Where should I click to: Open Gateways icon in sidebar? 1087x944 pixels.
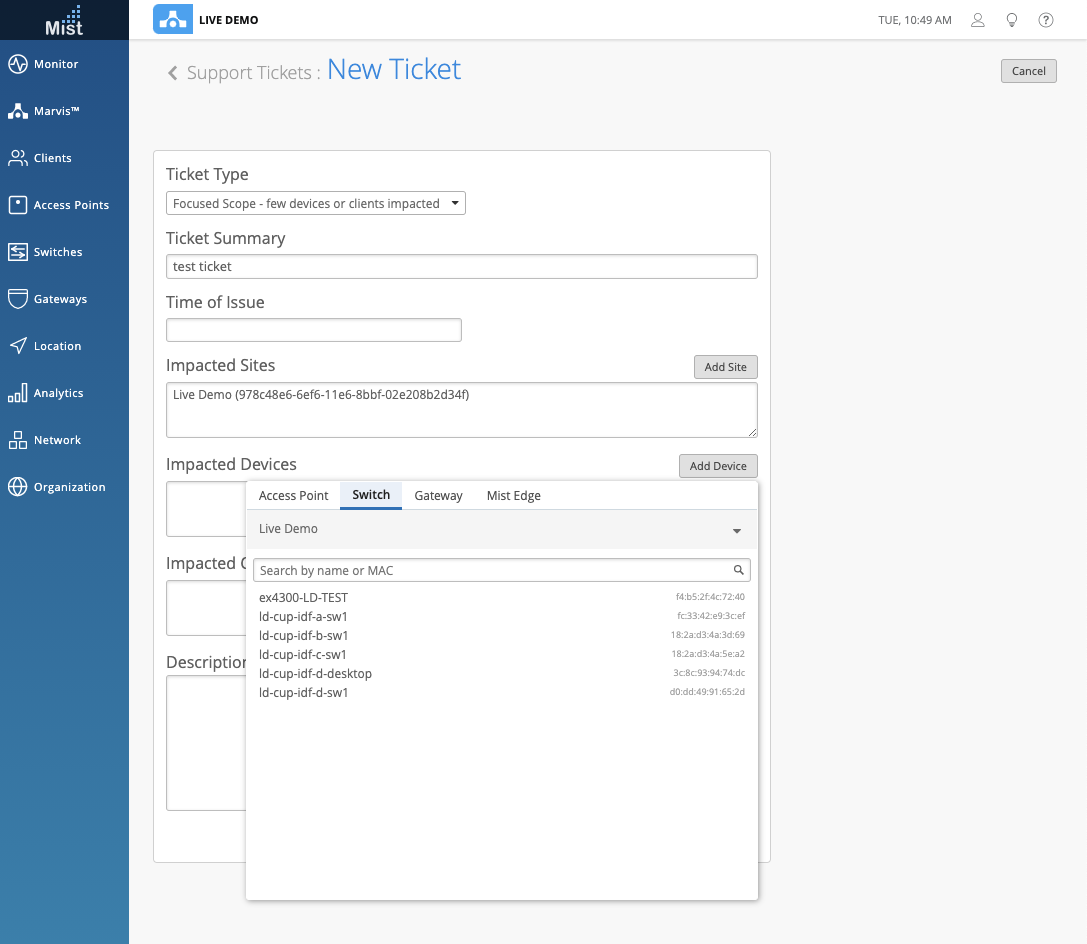point(18,299)
